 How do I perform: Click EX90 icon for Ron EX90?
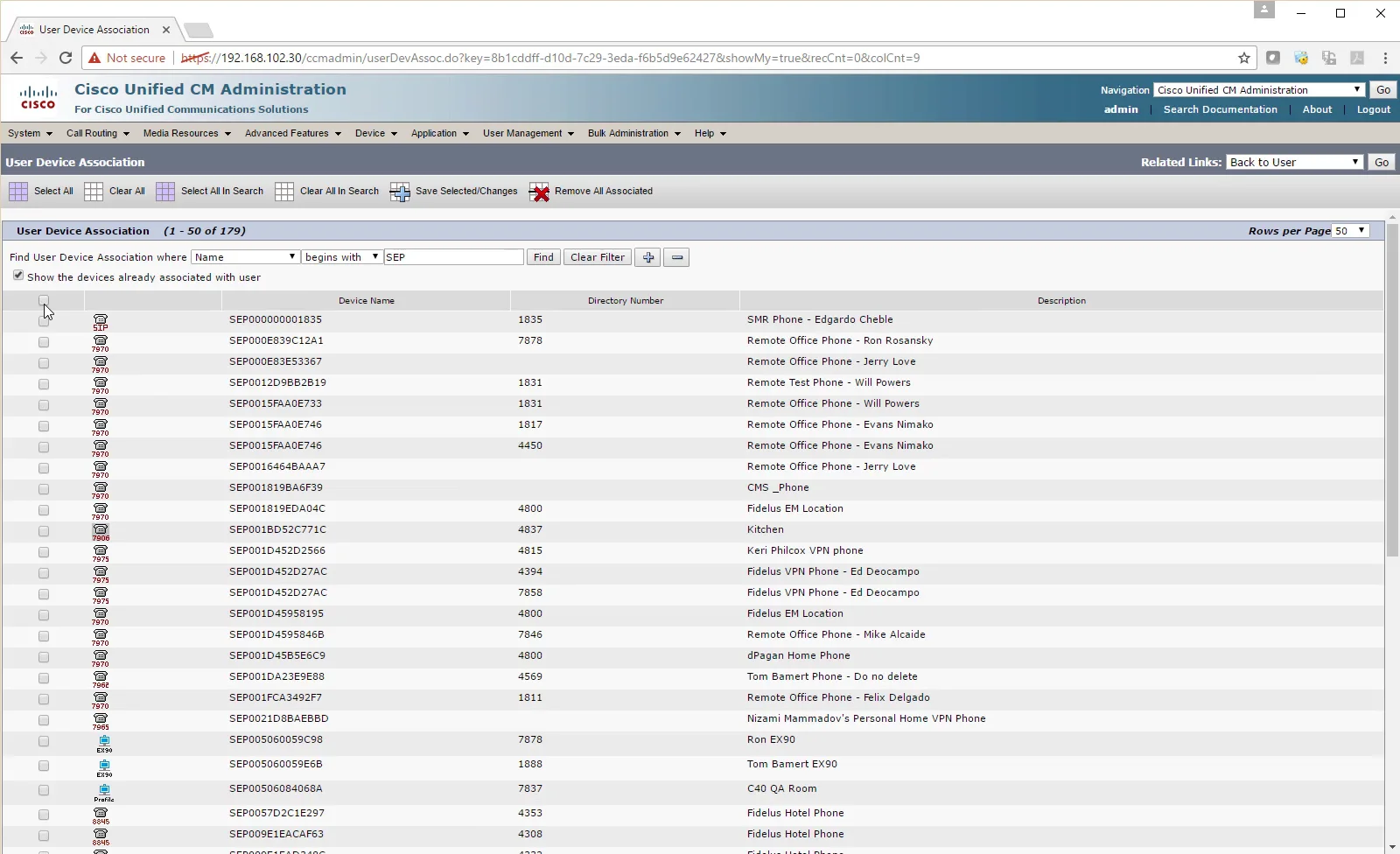(104, 744)
